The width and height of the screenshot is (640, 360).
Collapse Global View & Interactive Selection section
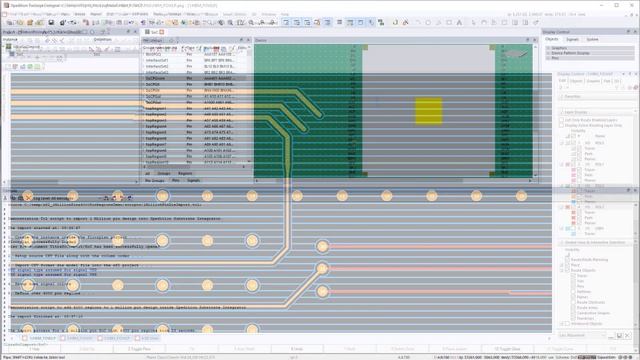click(562, 242)
